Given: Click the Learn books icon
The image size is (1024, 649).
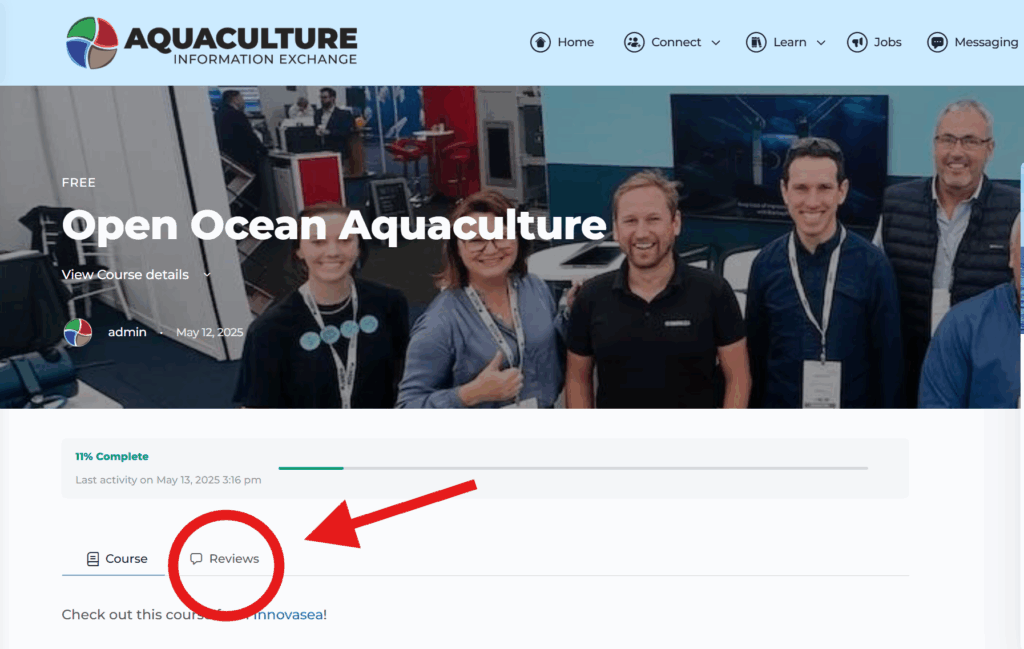Looking at the screenshot, I should [756, 42].
